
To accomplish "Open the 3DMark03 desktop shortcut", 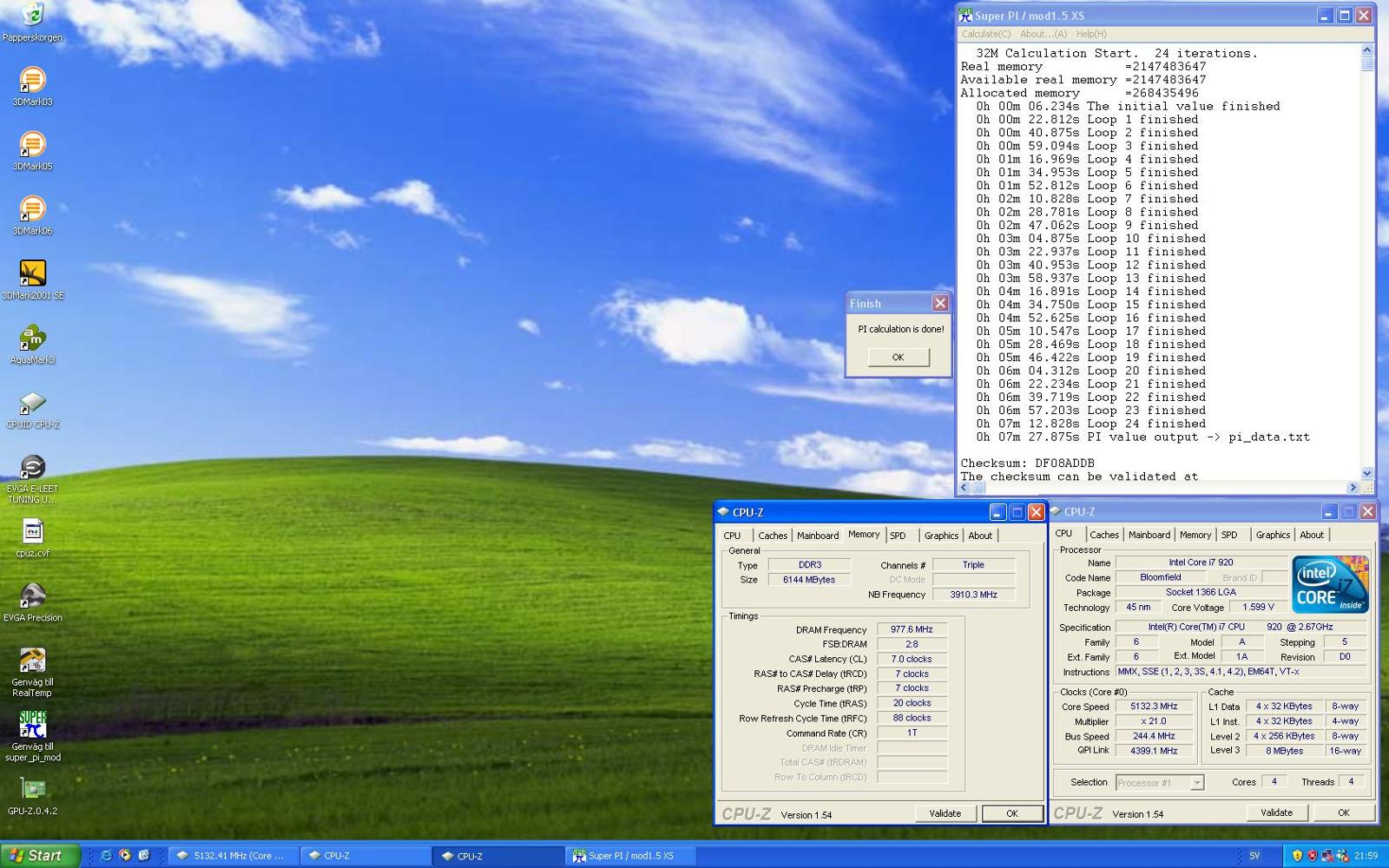I will tap(32, 87).
